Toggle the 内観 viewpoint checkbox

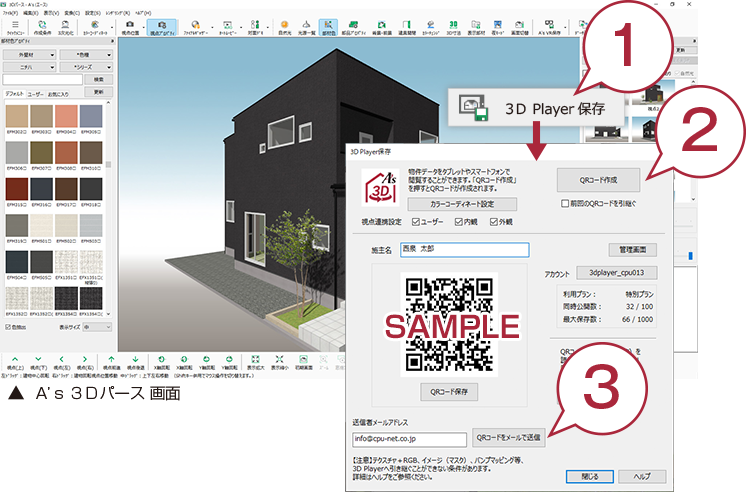click(459, 222)
